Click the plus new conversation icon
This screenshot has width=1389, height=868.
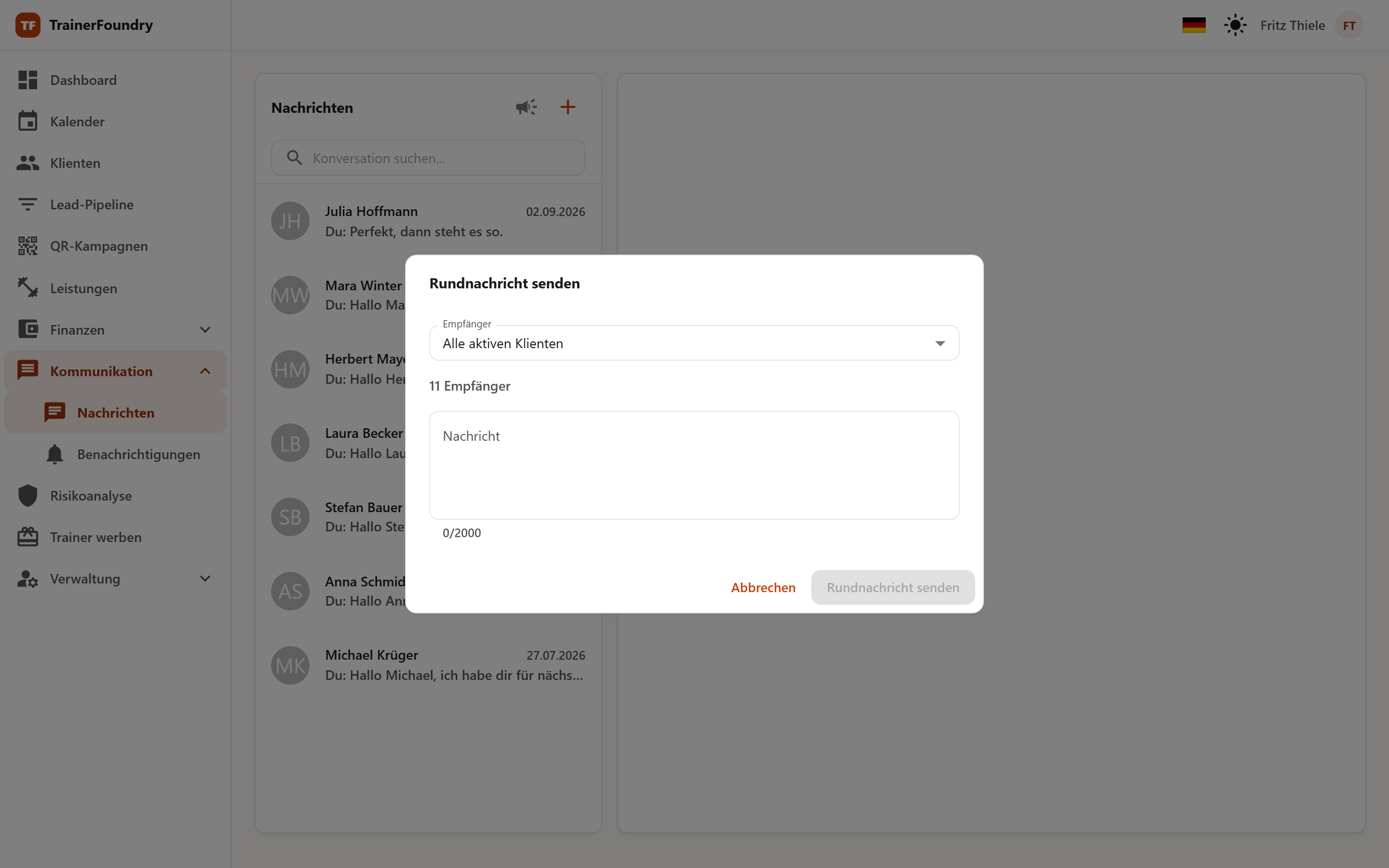click(568, 107)
